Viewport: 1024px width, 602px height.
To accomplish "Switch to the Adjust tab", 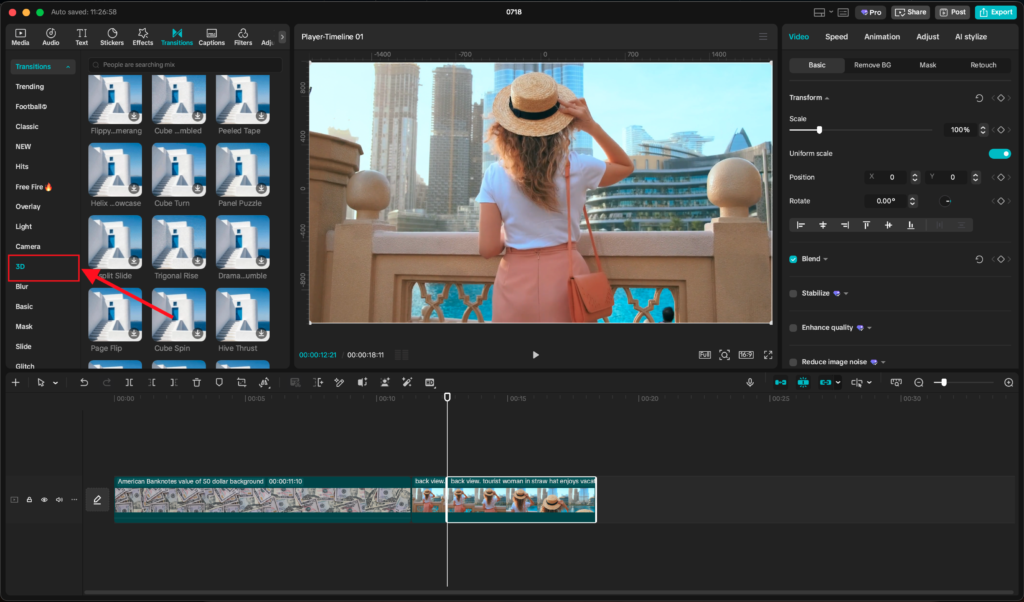I will (927, 37).
